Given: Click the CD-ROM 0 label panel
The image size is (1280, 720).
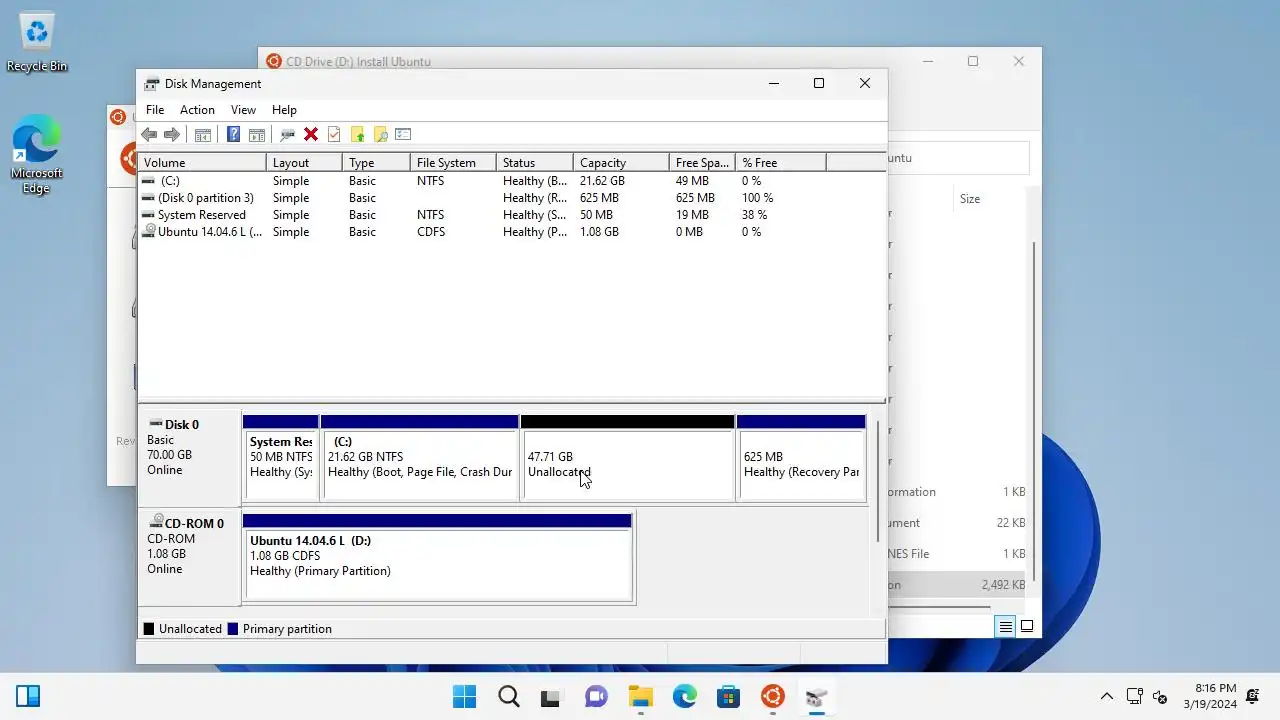Looking at the screenshot, I should click(190, 557).
